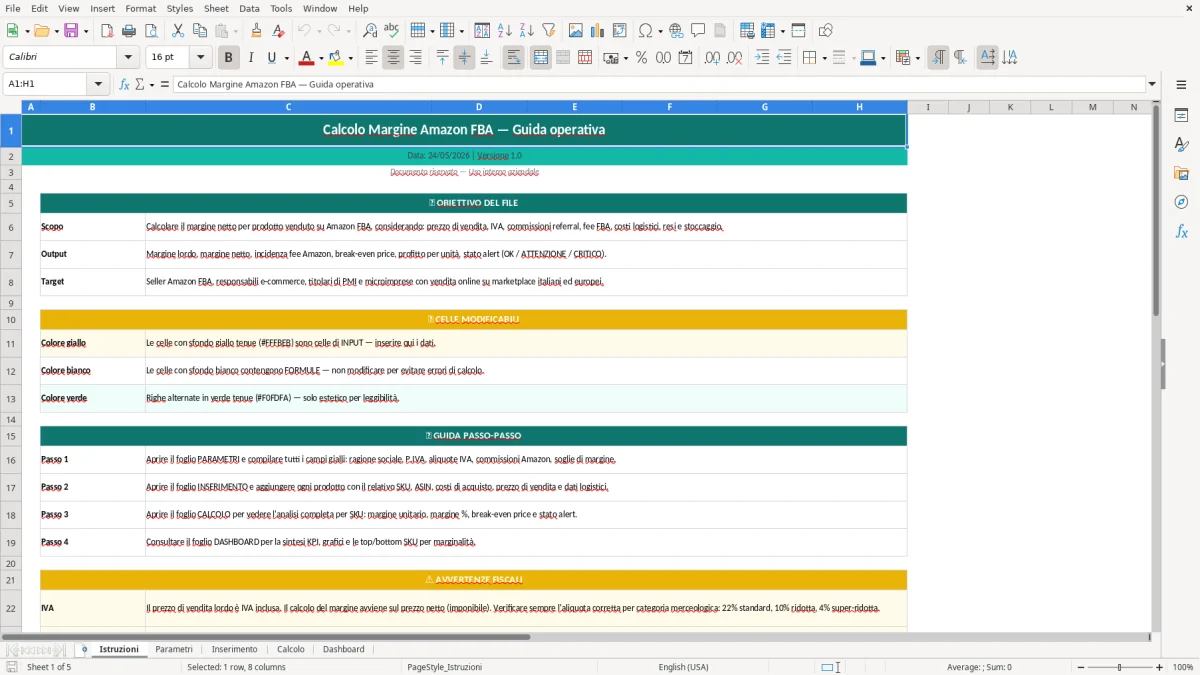Toggle Center Horizontally alignment
This screenshot has height=675, width=1200.
[393, 58]
